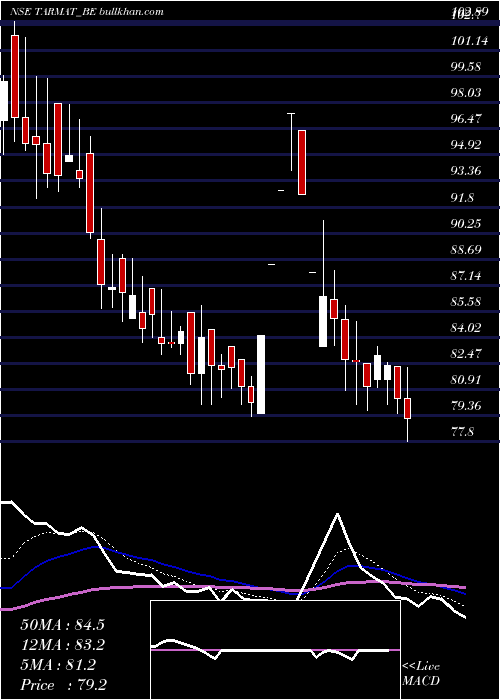Screen dimensions: 500x700
Task: Click the 80.91 price axis label
Action: pos(466,379)
